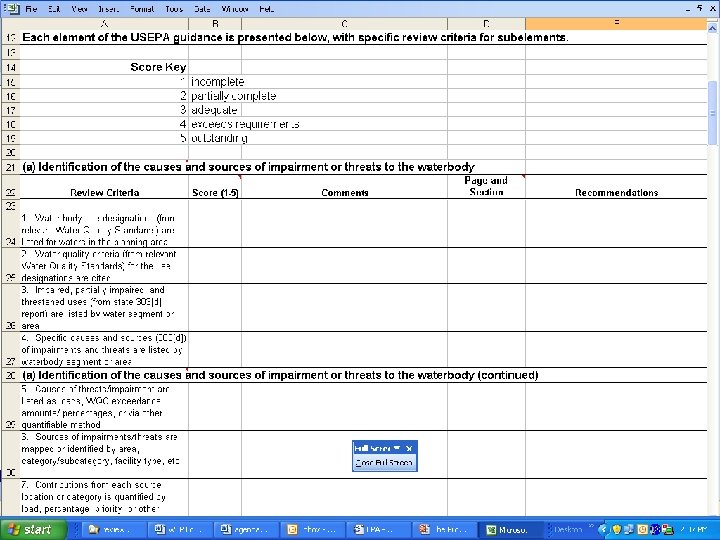Open the File menu
This screenshot has width=720, height=540.
31,9
